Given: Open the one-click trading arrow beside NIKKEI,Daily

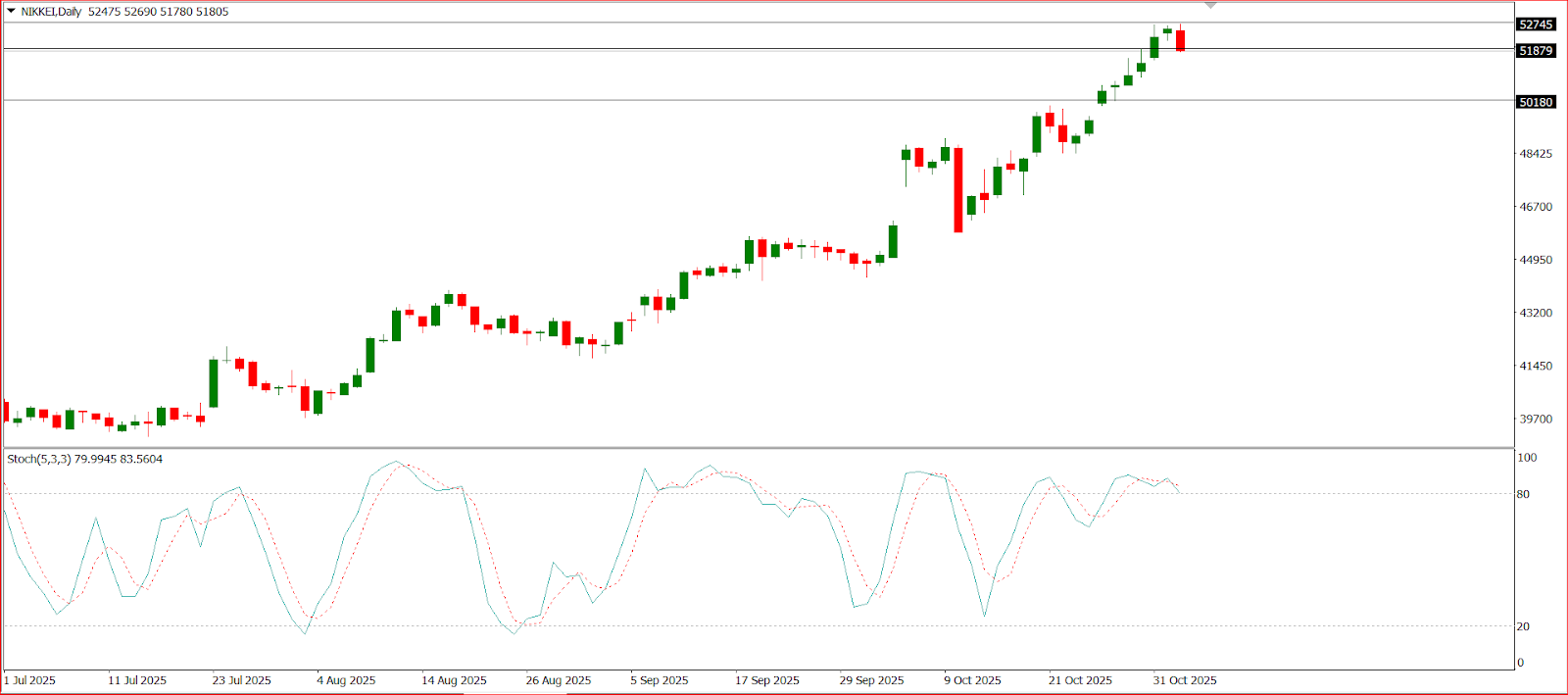Looking at the screenshot, I should (11, 12).
